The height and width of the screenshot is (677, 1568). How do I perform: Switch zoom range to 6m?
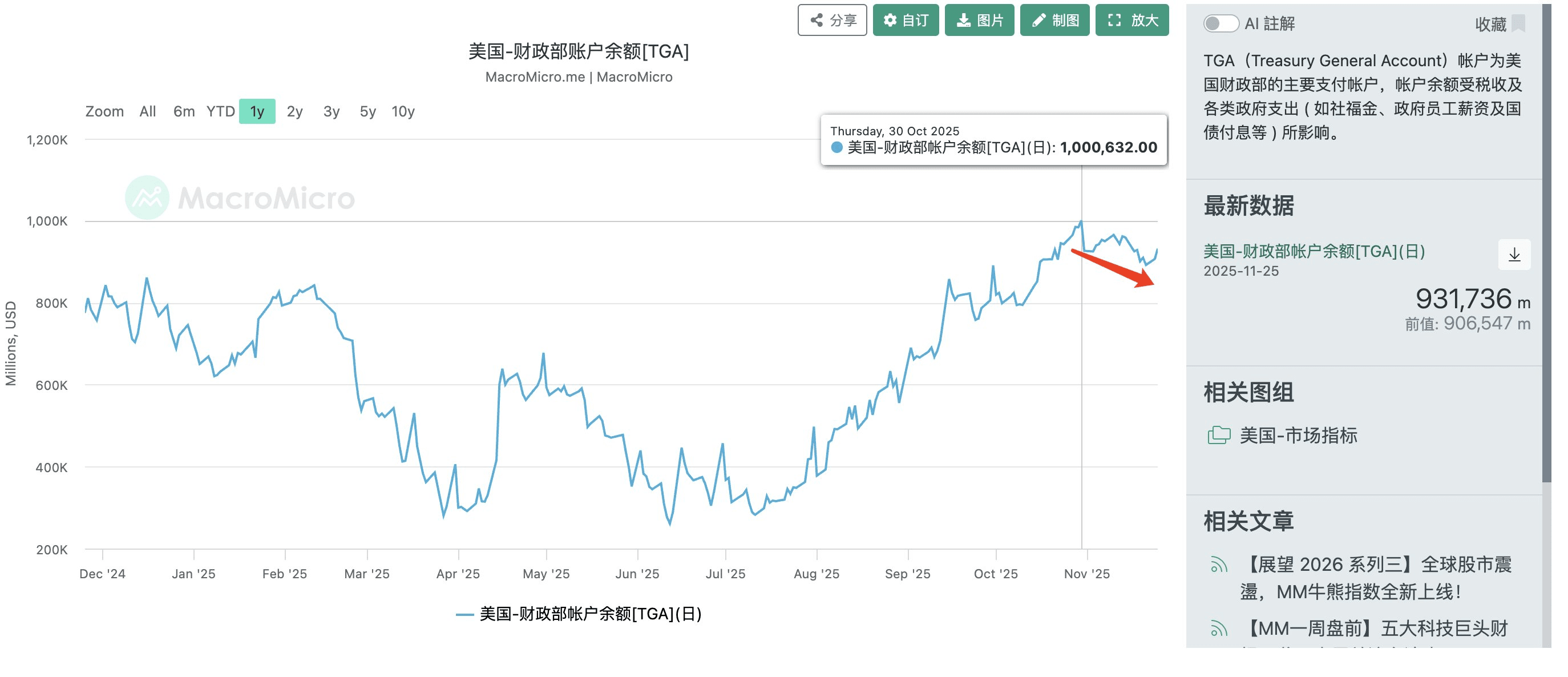click(x=184, y=111)
